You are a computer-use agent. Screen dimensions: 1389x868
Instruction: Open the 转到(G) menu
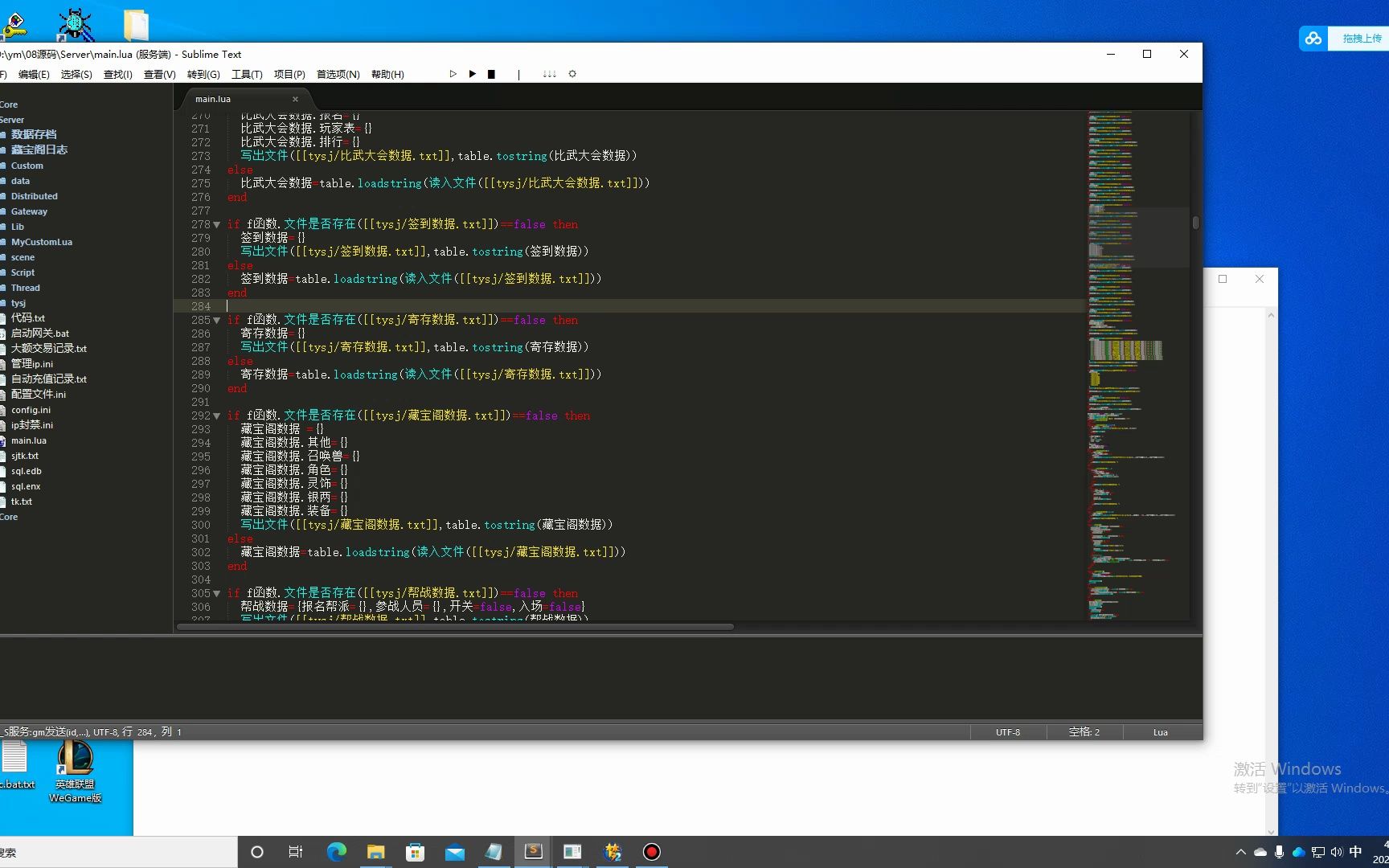(x=203, y=74)
